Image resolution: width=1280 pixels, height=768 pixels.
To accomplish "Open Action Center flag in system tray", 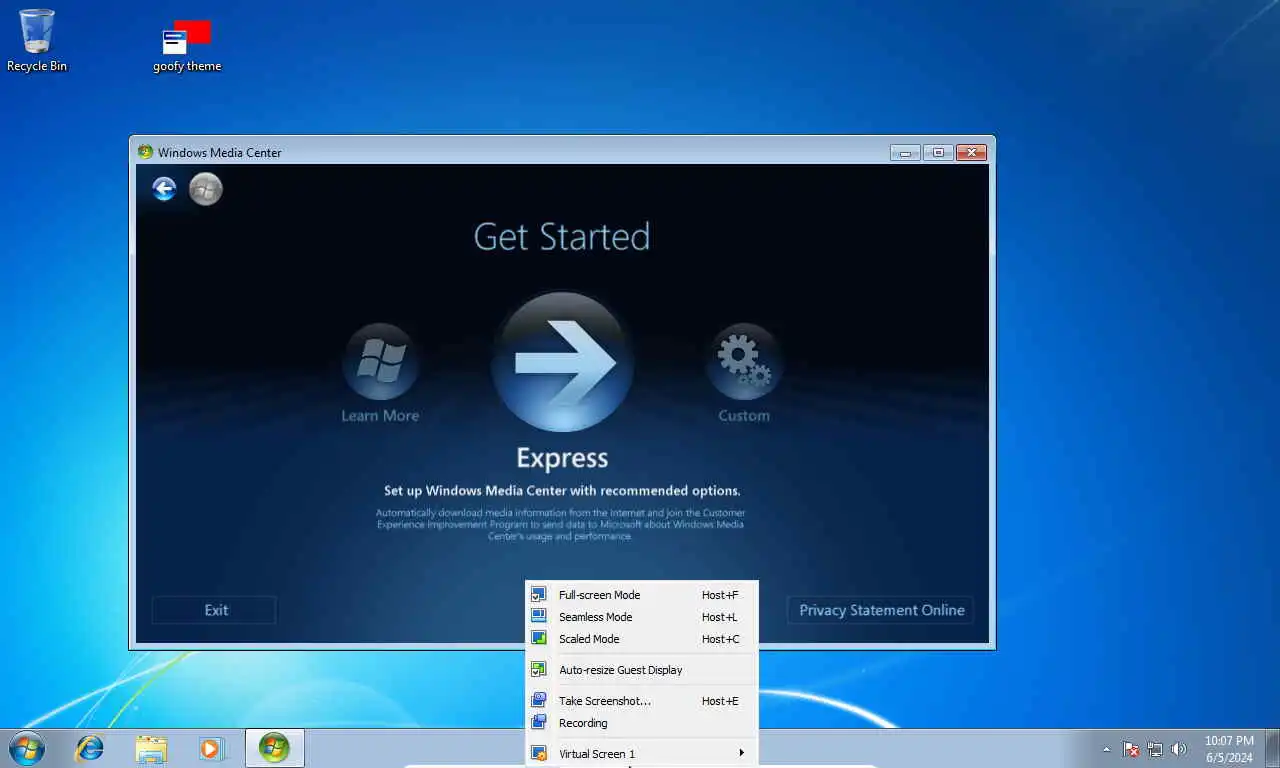I will [x=1131, y=749].
